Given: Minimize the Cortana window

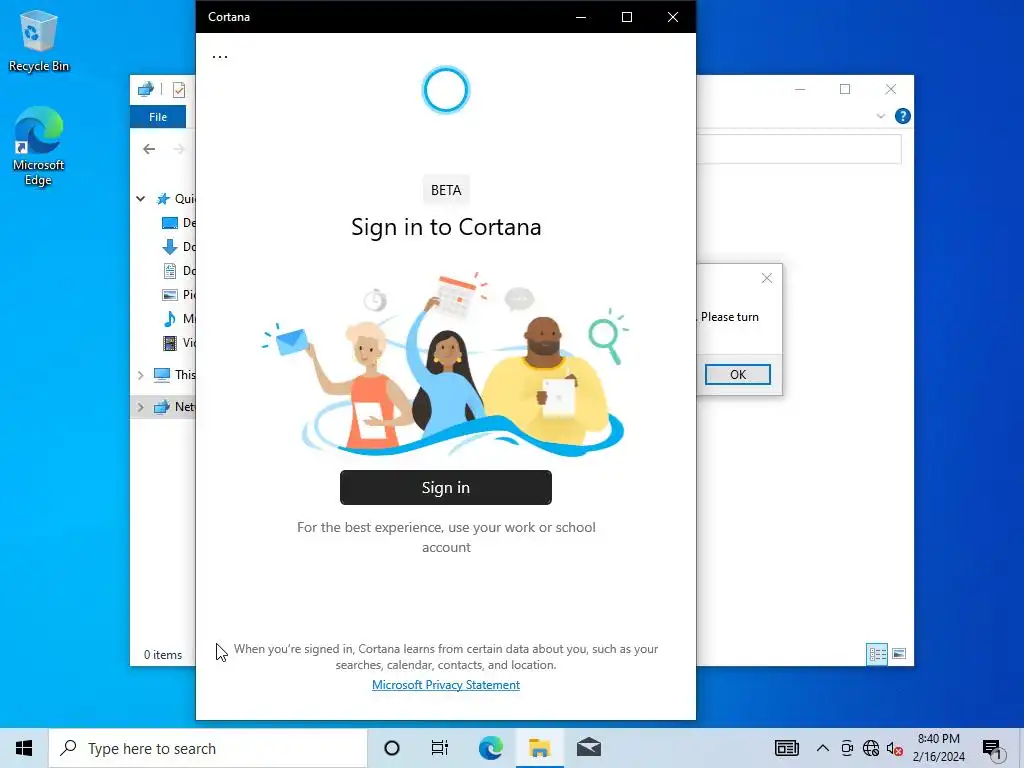Looking at the screenshot, I should point(581,17).
